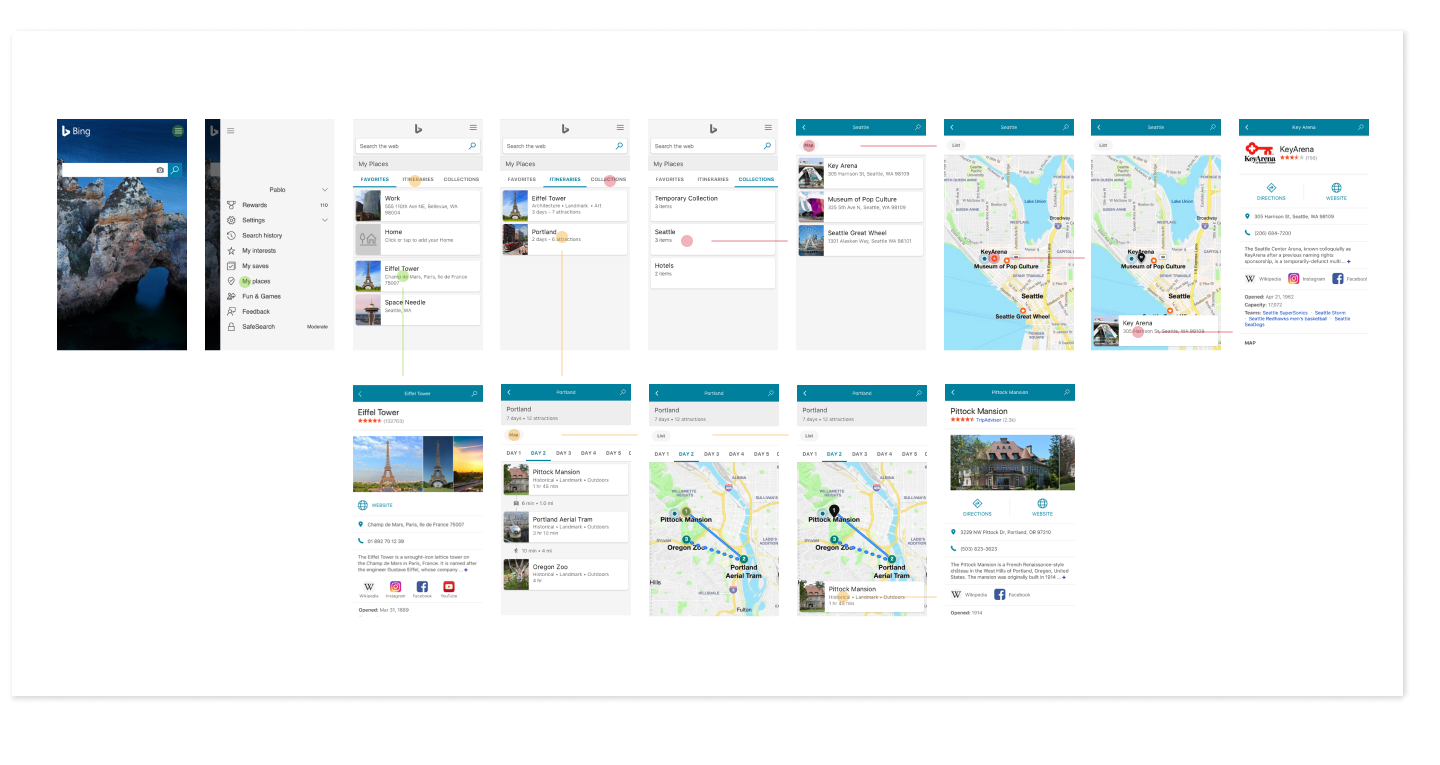
Task: Click the Settings gear icon in sidebar
Action: (x=232, y=220)
